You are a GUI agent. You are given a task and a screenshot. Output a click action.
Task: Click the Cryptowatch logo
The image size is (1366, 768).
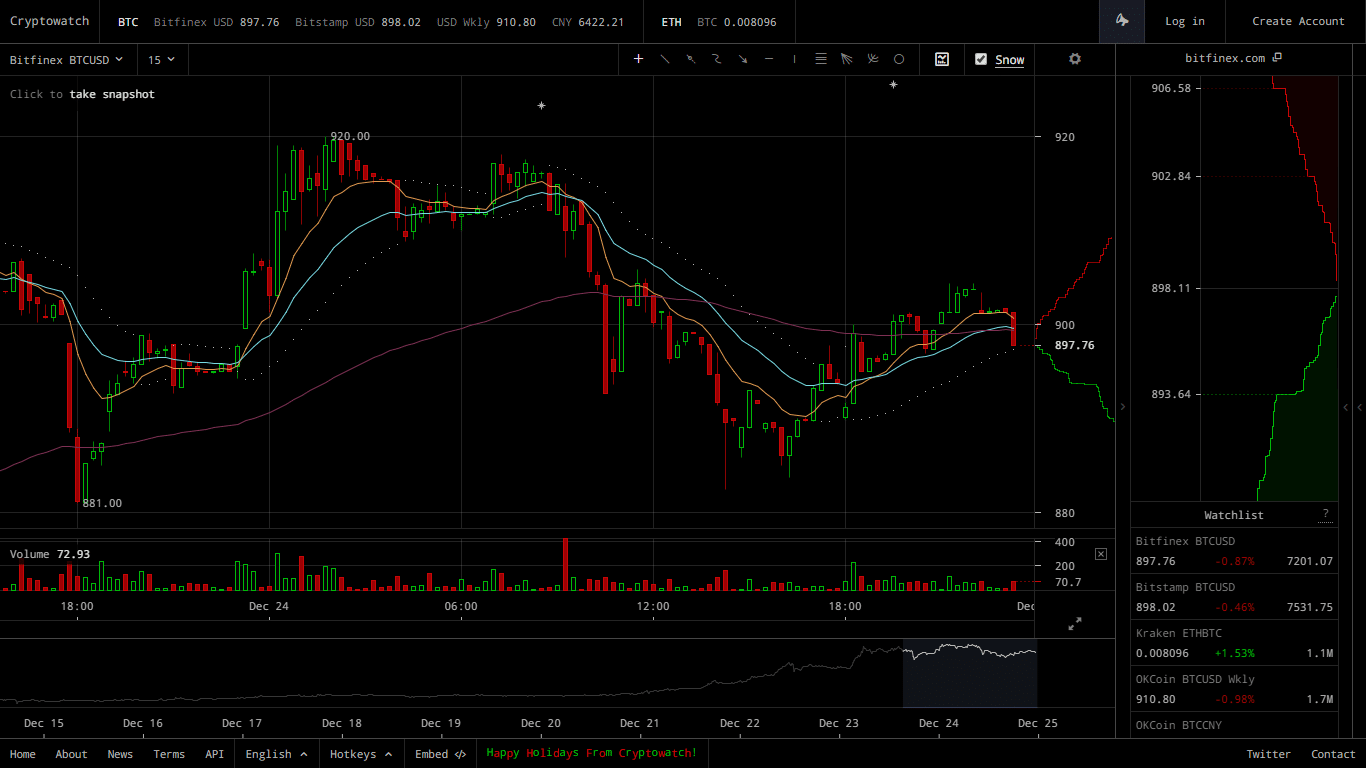pos(49,21)
